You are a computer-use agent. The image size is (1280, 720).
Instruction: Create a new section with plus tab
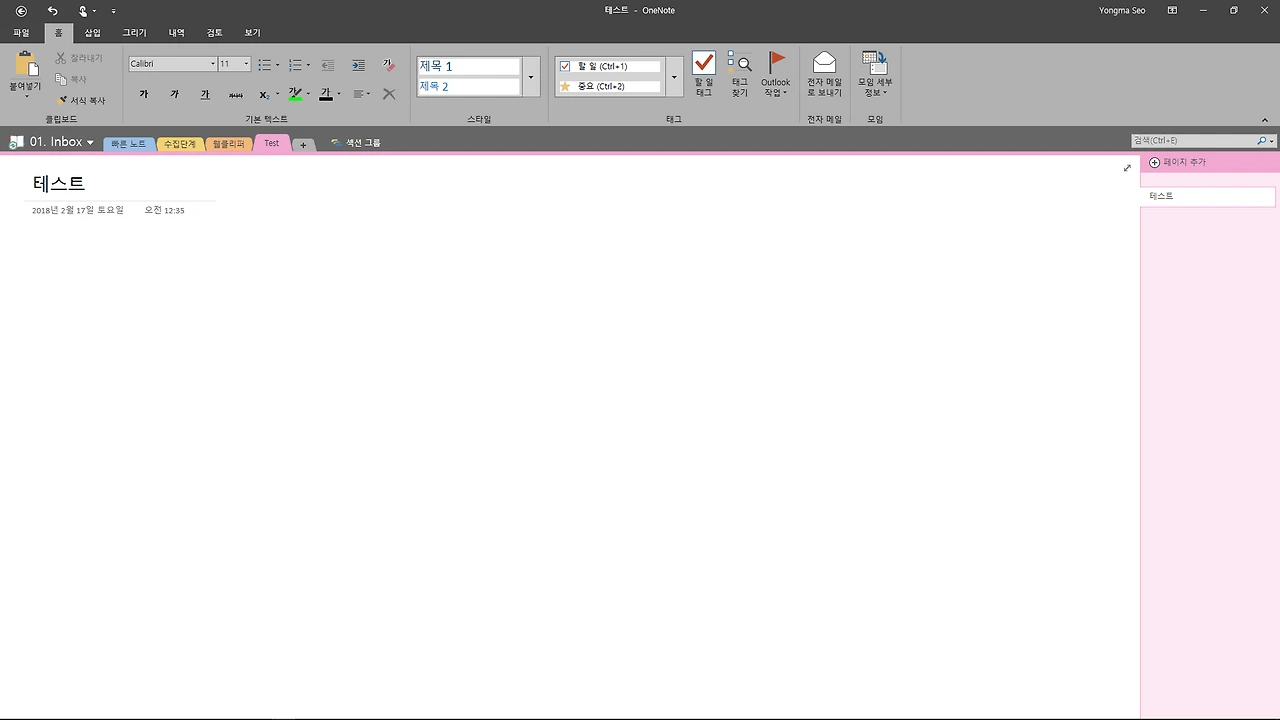(304, 145)
